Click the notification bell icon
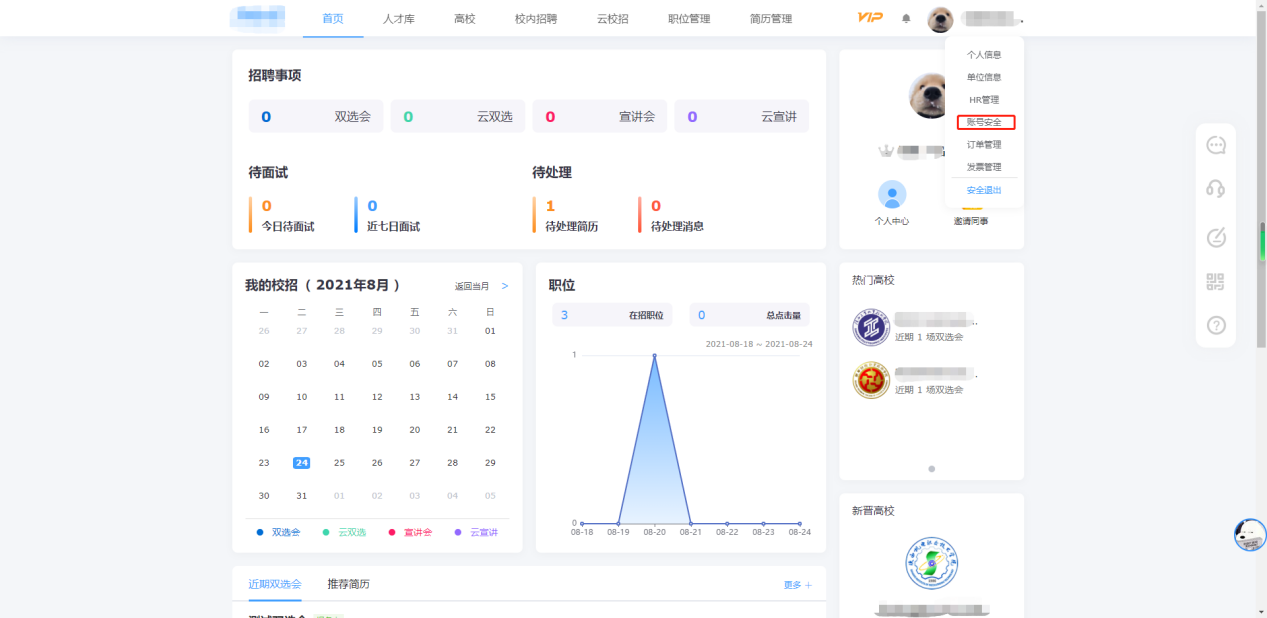This screenshot has width=1267, height=618. coord(906,18)
